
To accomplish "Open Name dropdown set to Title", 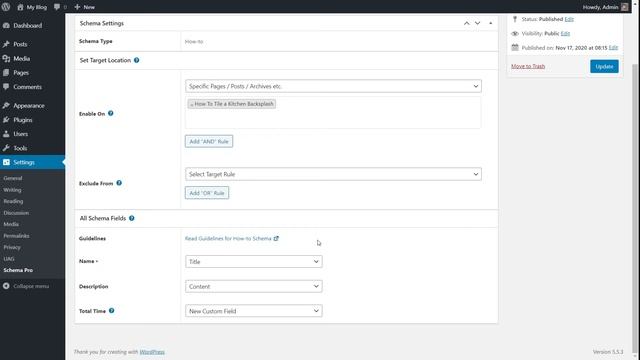I will pyautogui.click(x=253, y=262).
